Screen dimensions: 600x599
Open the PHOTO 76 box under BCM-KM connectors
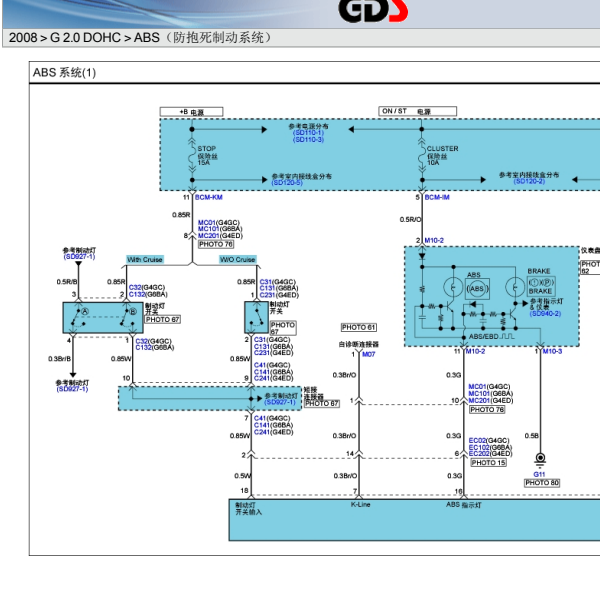[x=216, y=244]
